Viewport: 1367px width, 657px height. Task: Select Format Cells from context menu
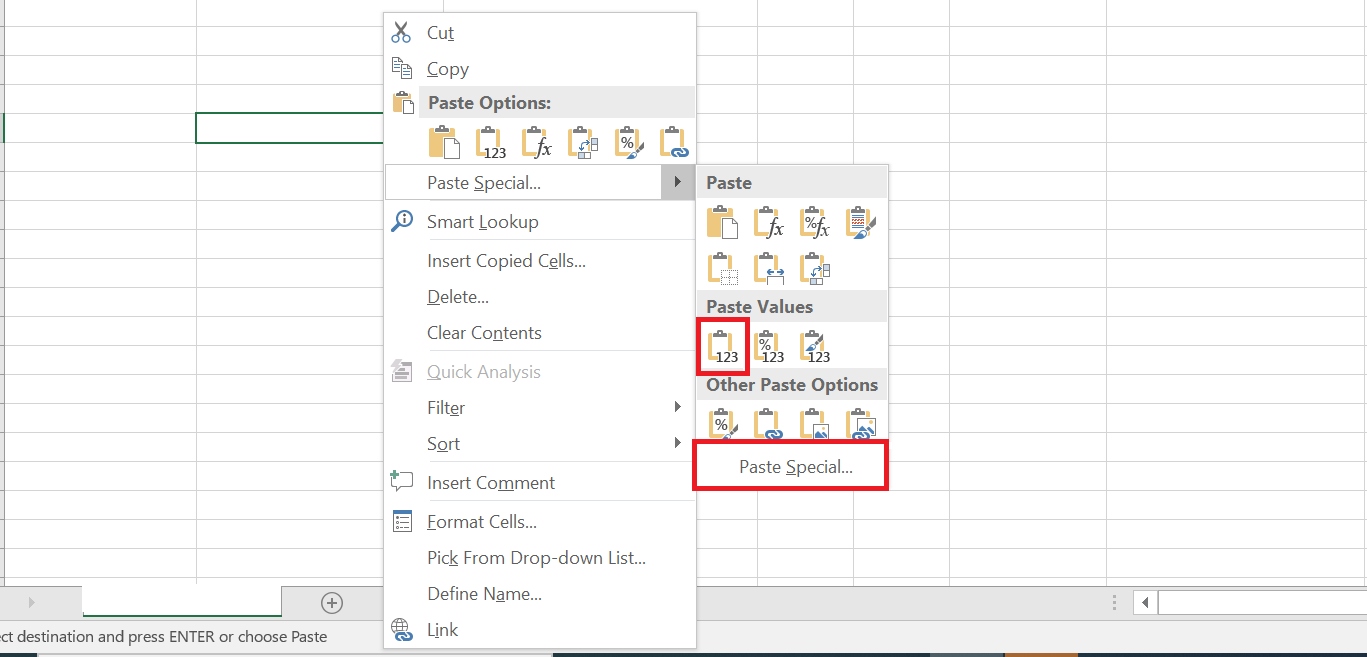point(481,522)
